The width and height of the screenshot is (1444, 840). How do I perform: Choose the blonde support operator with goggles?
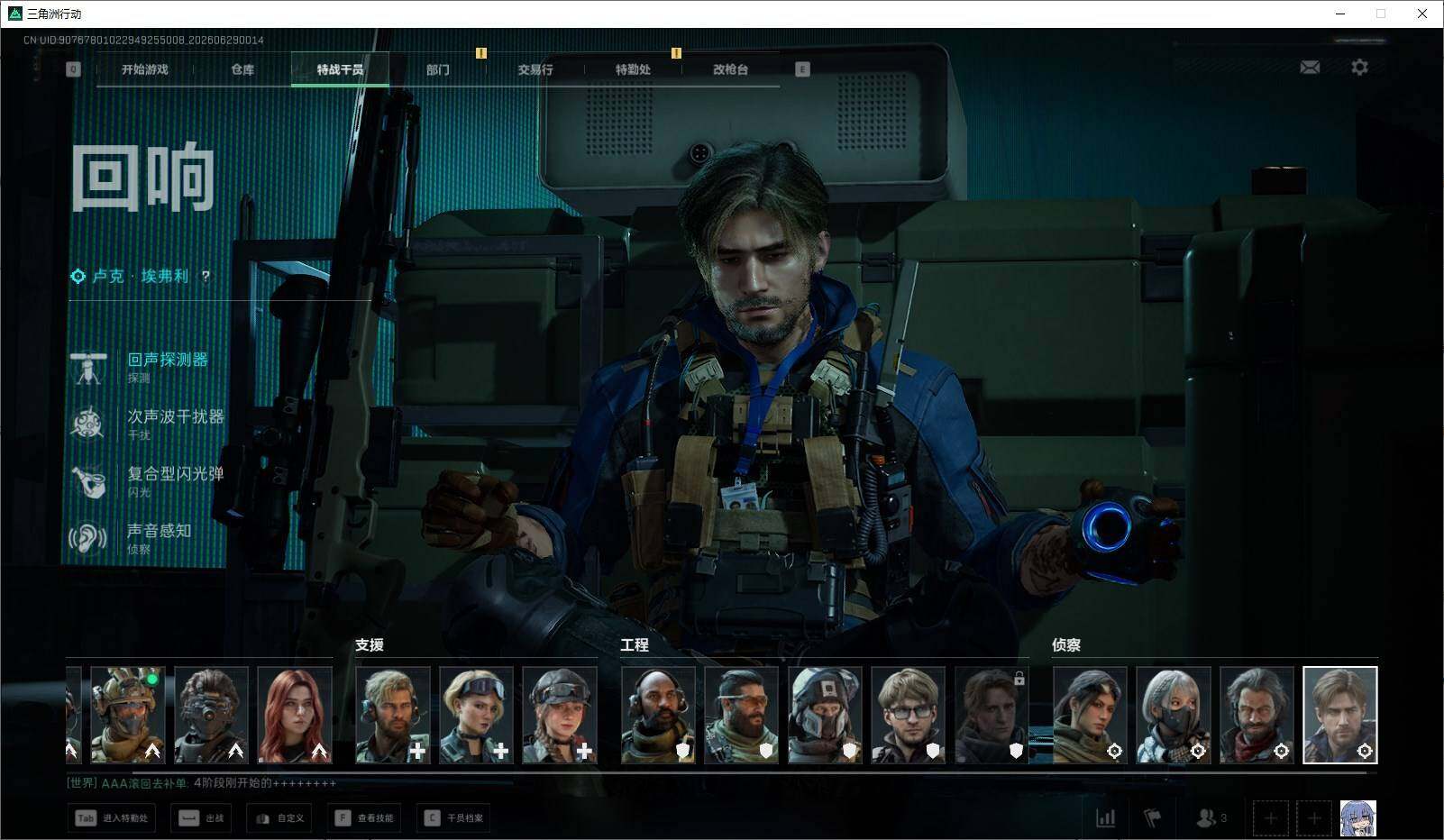coord(476,716)
